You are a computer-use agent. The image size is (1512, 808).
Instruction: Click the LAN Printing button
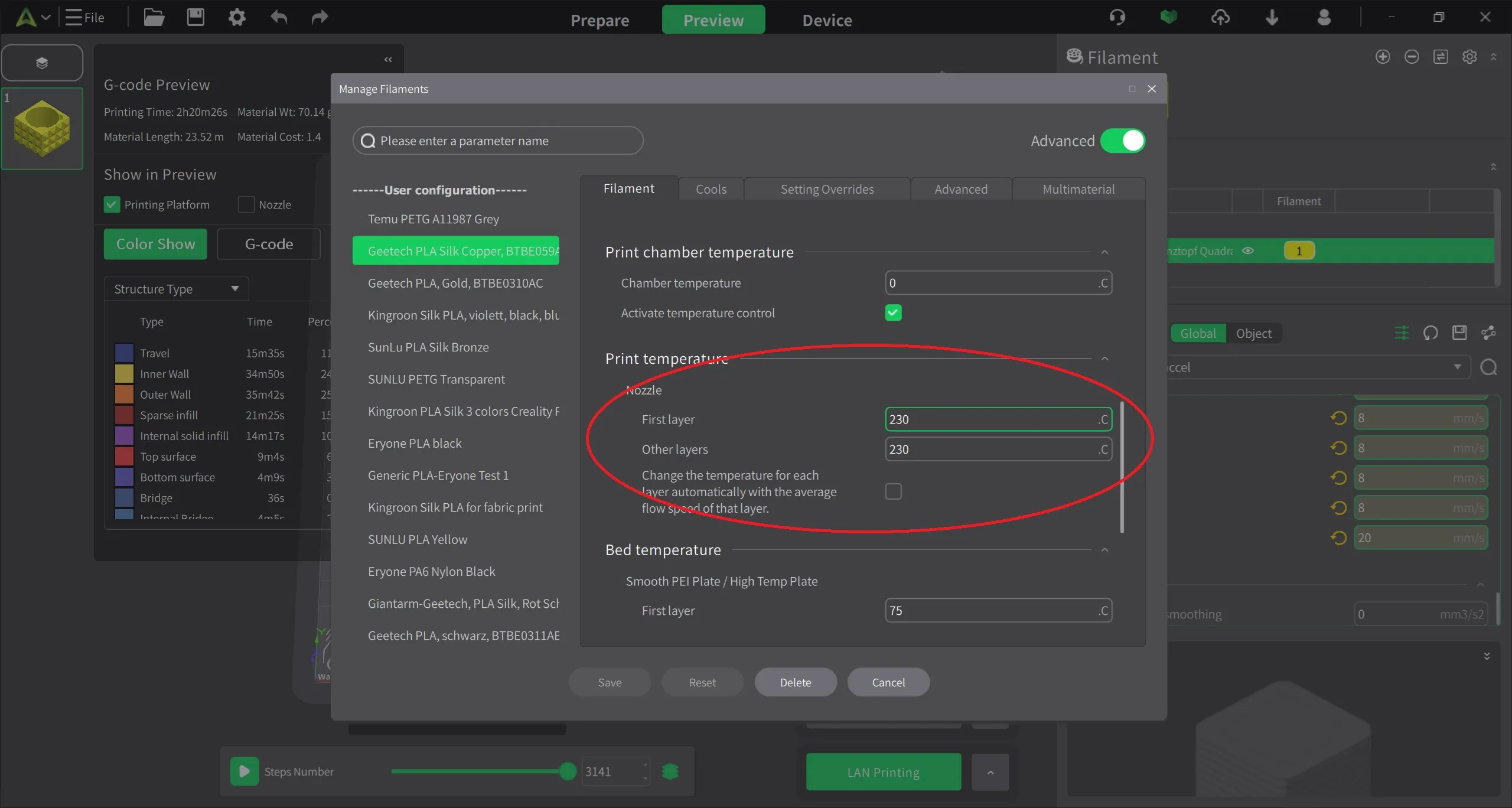click(883, 773)
